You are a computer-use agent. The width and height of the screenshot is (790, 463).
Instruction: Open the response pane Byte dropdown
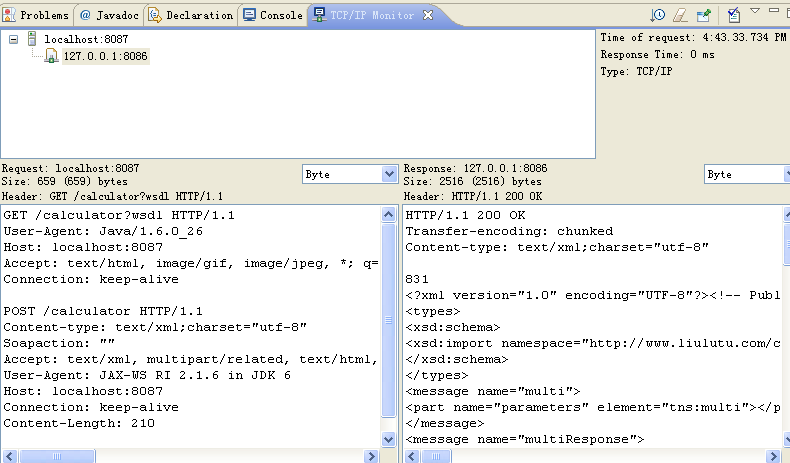coord(787,174)
